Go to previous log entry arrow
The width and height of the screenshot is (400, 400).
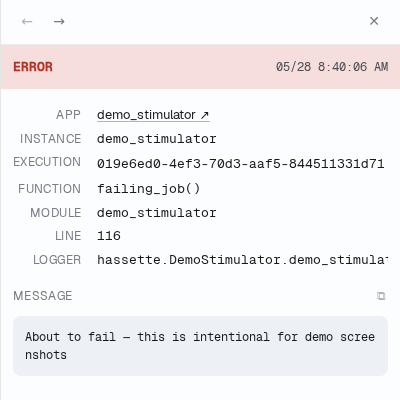click(x=27, y=22)
